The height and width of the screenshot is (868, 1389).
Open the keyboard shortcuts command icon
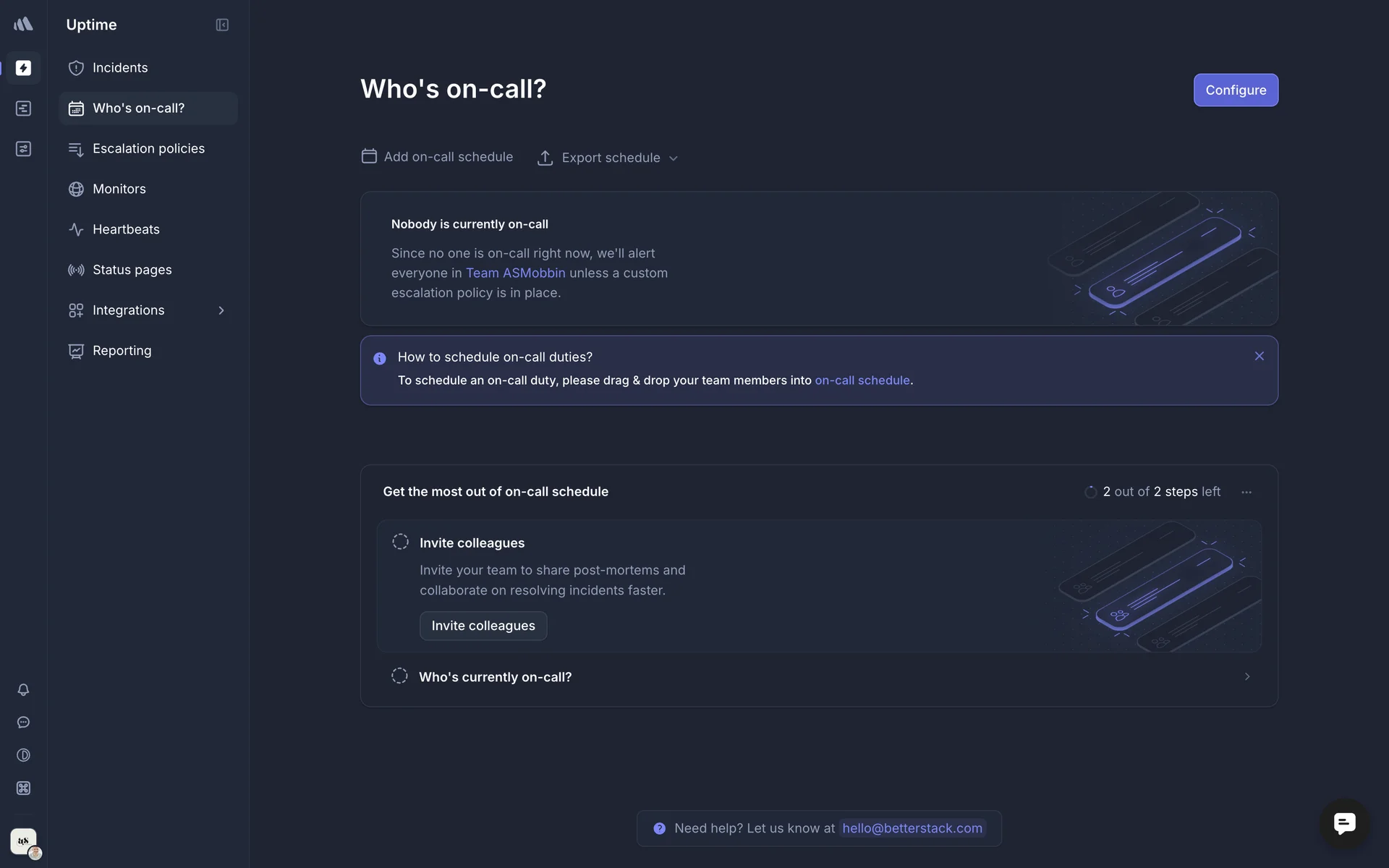[x=23, y=788]
